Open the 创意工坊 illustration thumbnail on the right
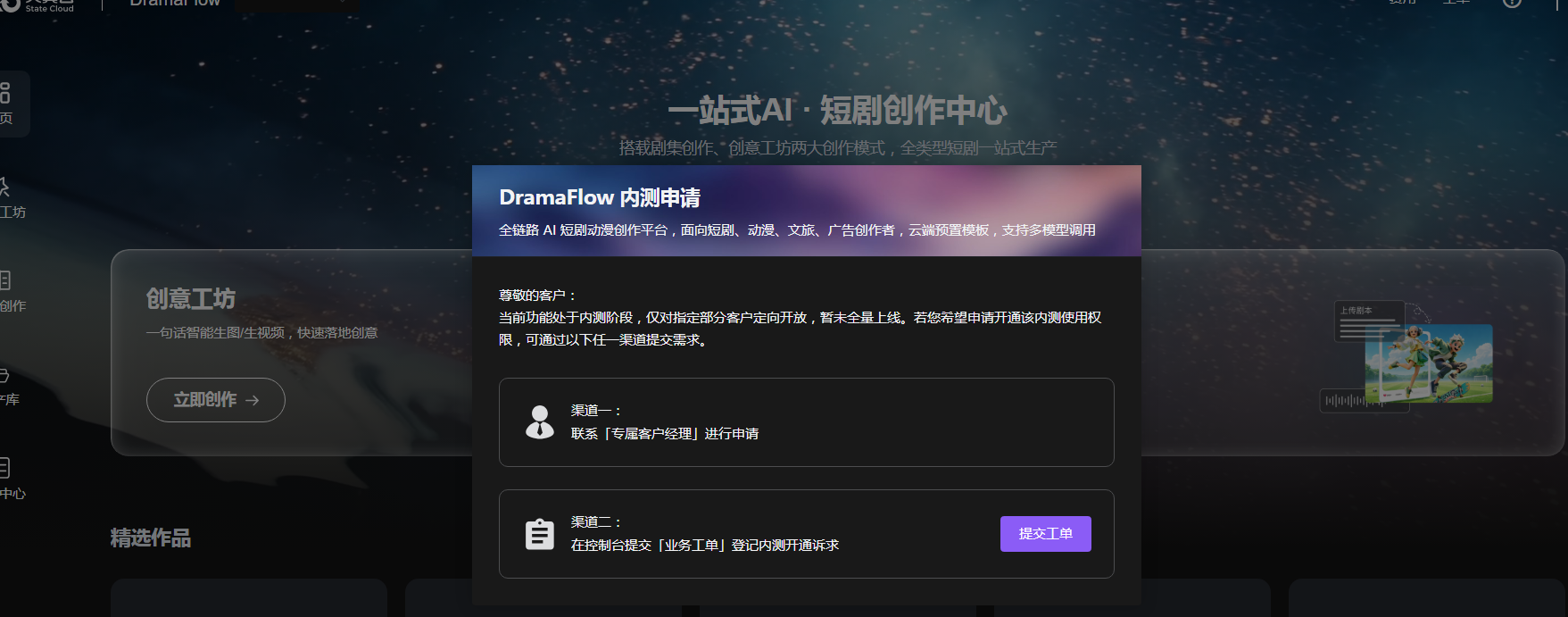1568x617 pixels. tap(1406, 356)
